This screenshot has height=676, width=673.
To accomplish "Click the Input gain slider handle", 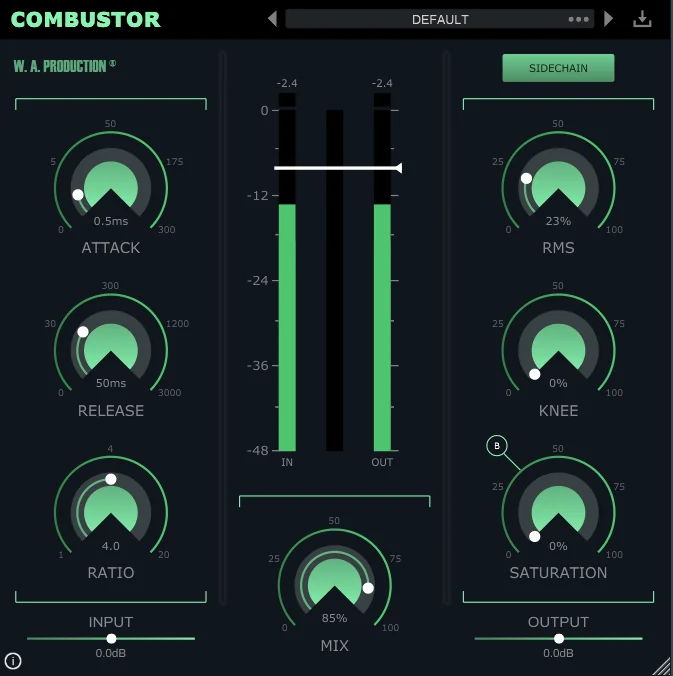I will pos(111,638).
